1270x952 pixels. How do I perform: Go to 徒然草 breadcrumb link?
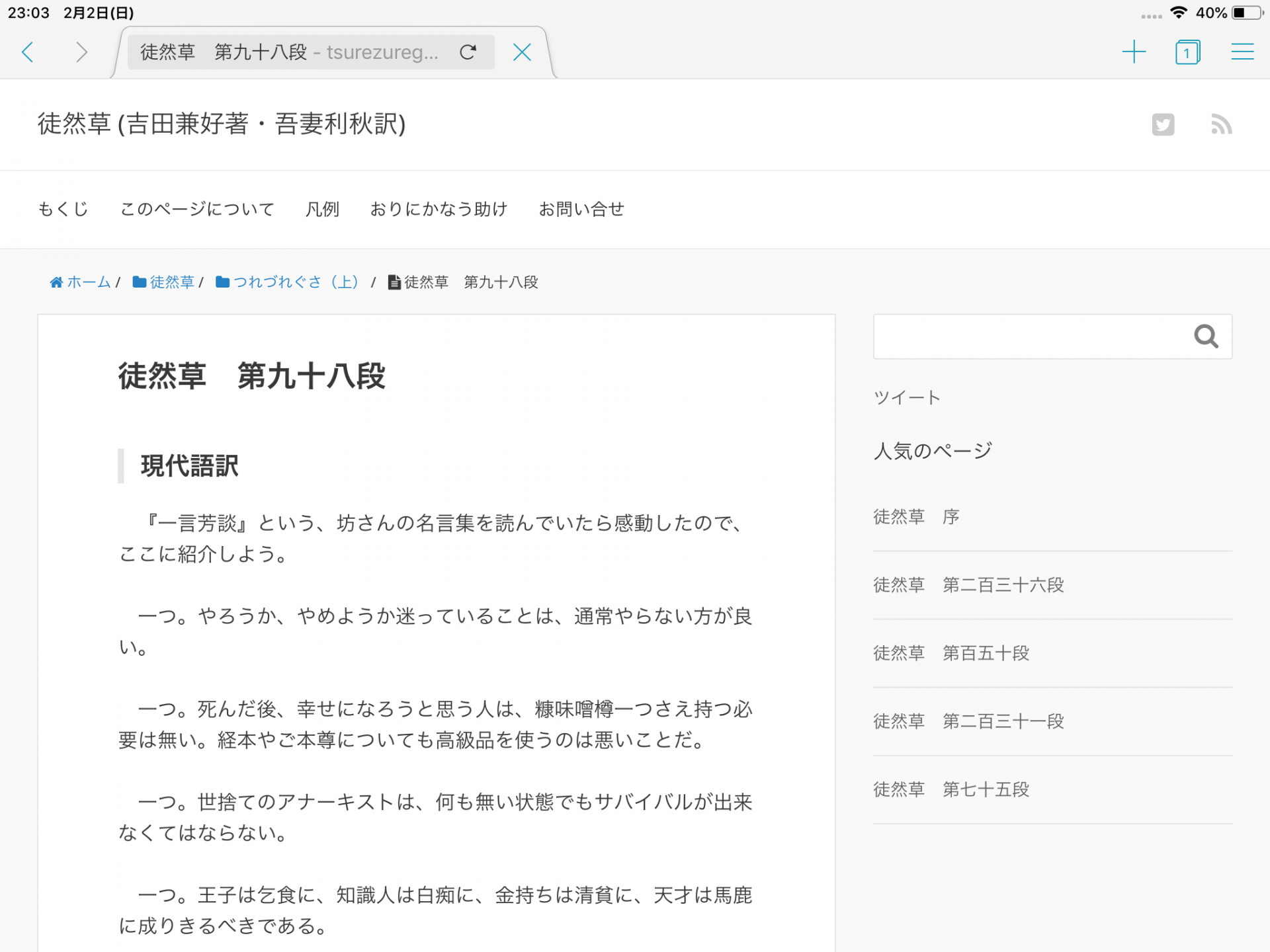coord(172,282)
